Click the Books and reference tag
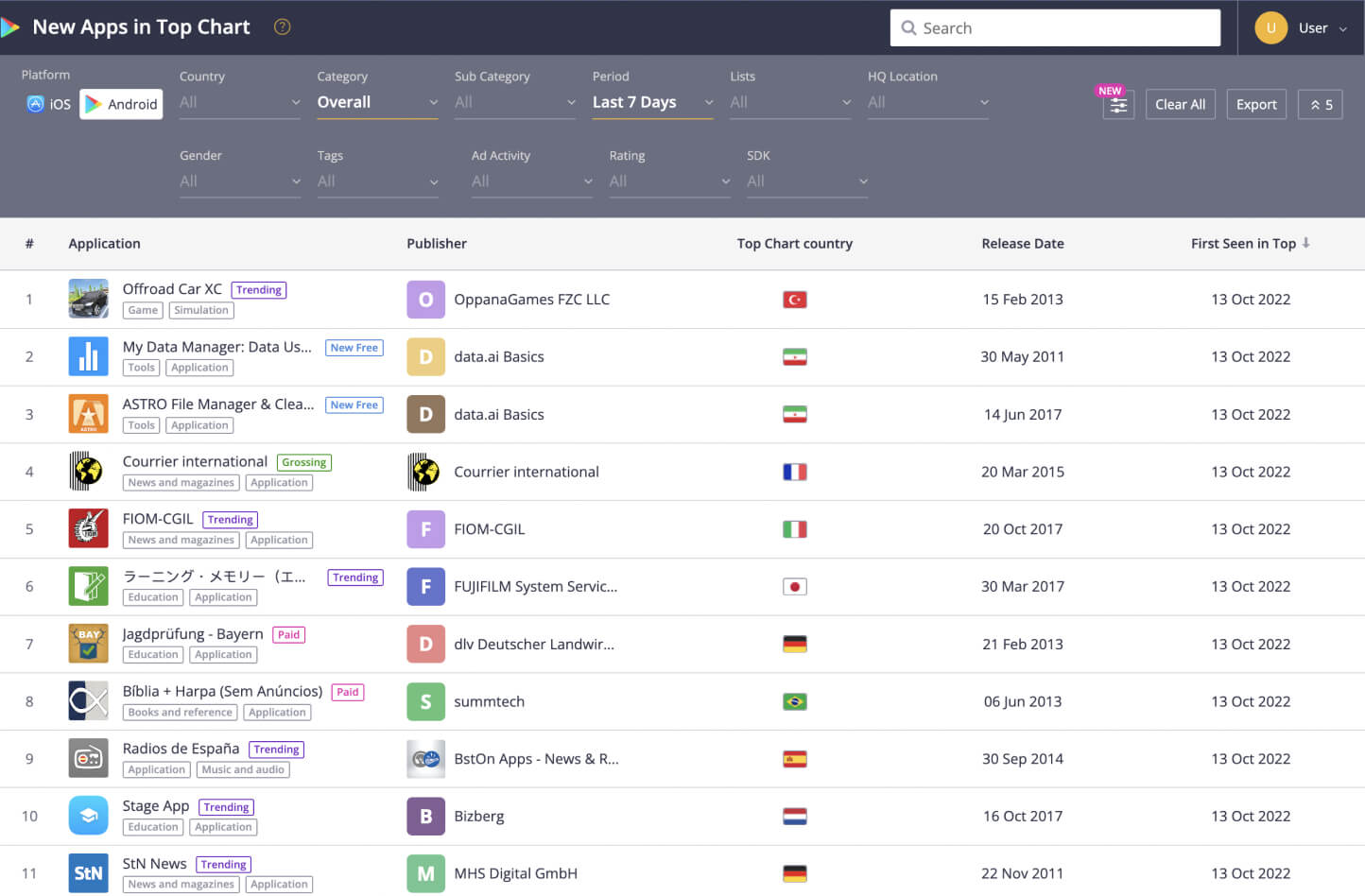Screen dimensions: 1365x896 [x=180, y=713]
